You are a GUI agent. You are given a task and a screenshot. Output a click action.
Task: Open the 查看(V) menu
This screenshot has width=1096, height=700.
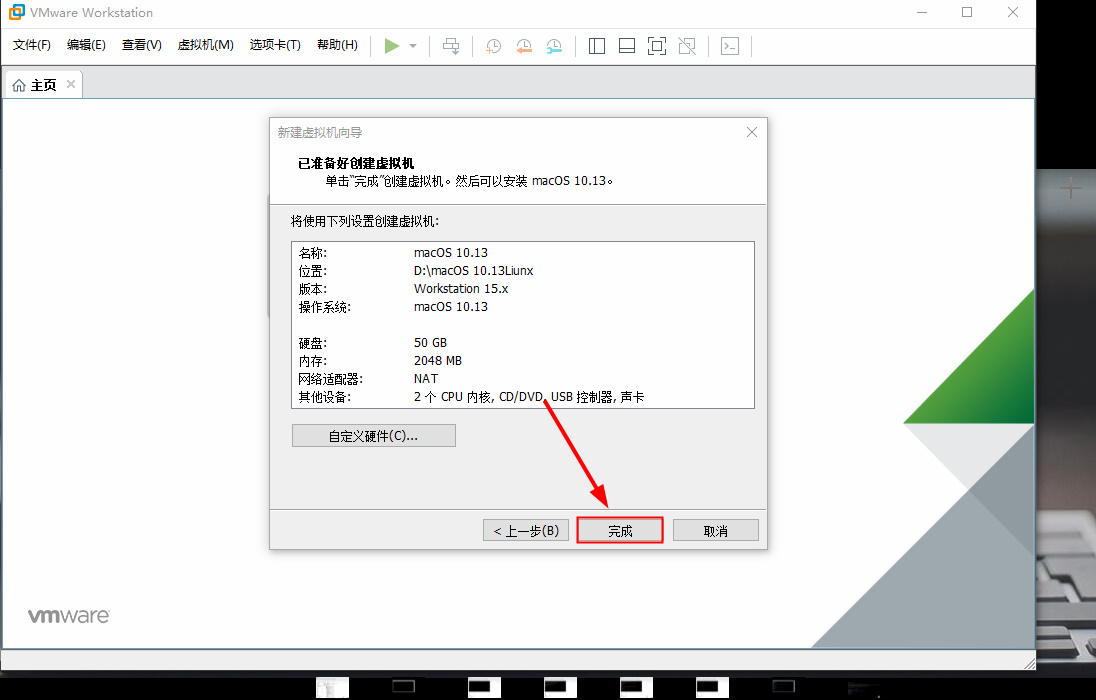coord(141,45)
